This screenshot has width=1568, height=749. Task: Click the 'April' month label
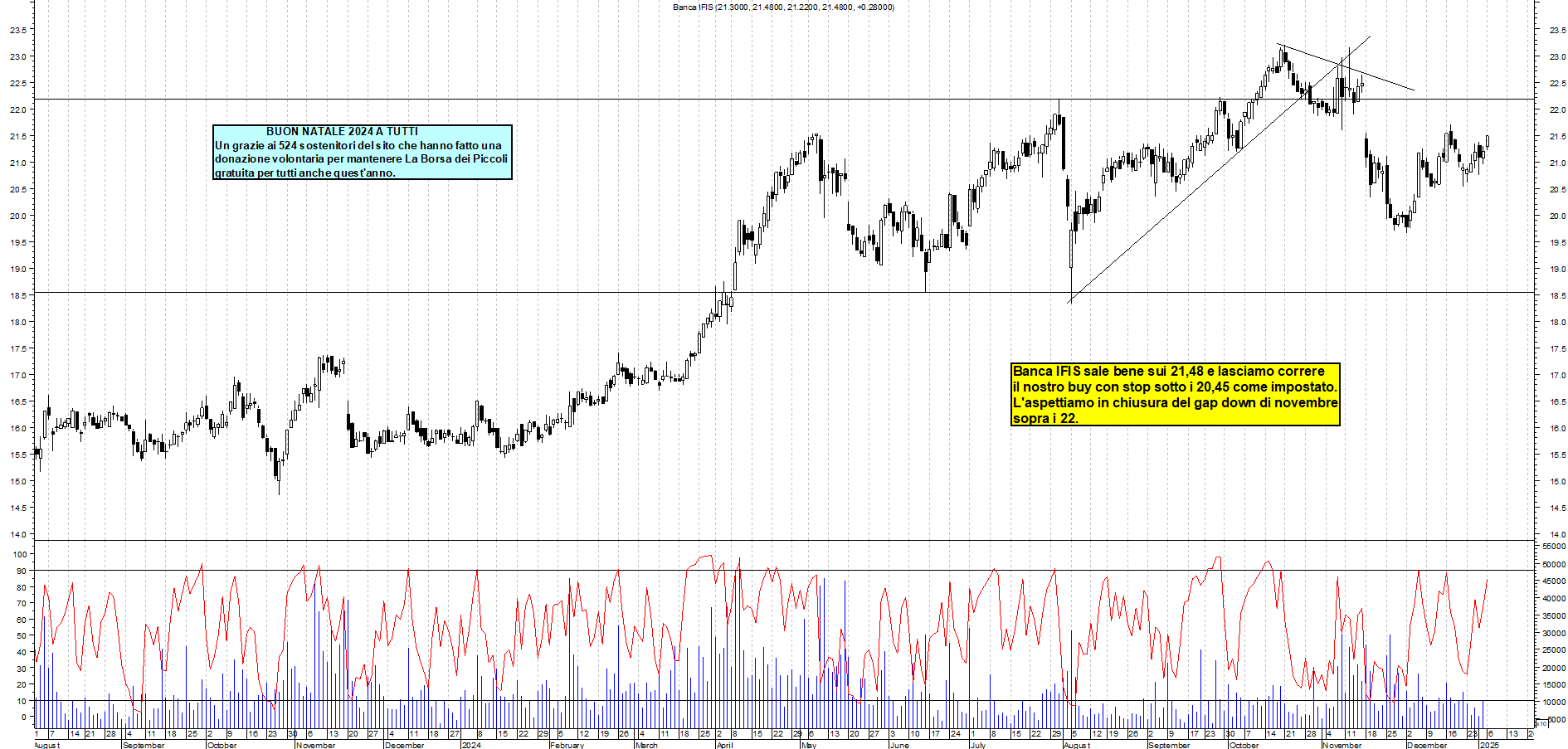725,745
